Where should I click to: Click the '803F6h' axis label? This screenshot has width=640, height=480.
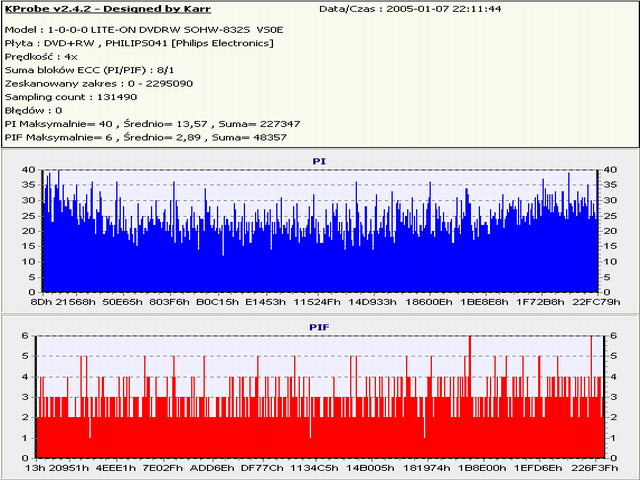(x=169, y=302)
